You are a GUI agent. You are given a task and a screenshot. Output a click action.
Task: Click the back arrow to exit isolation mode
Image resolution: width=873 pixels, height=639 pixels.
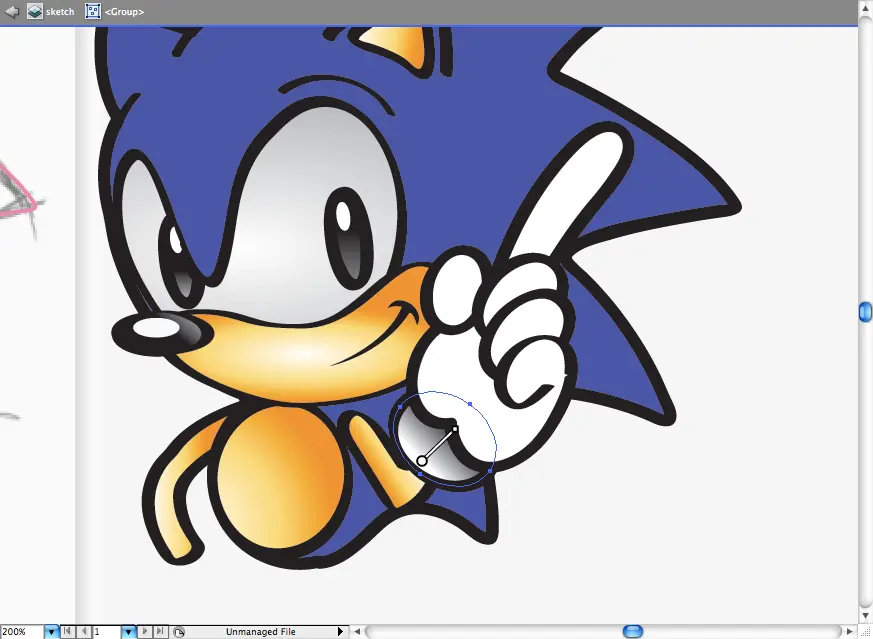tap(12, 11)
